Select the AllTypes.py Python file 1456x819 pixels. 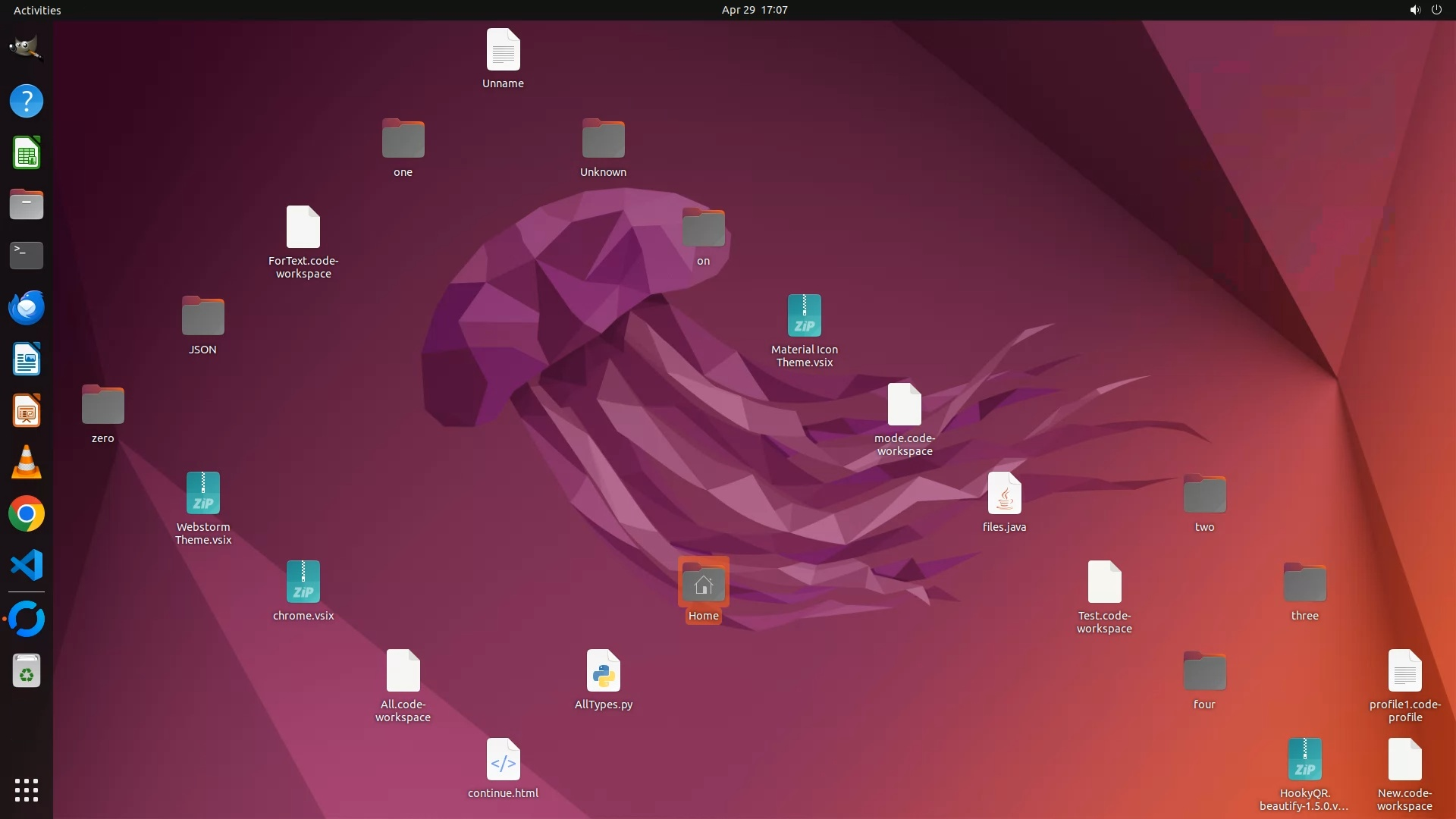(x=603, y=671)
